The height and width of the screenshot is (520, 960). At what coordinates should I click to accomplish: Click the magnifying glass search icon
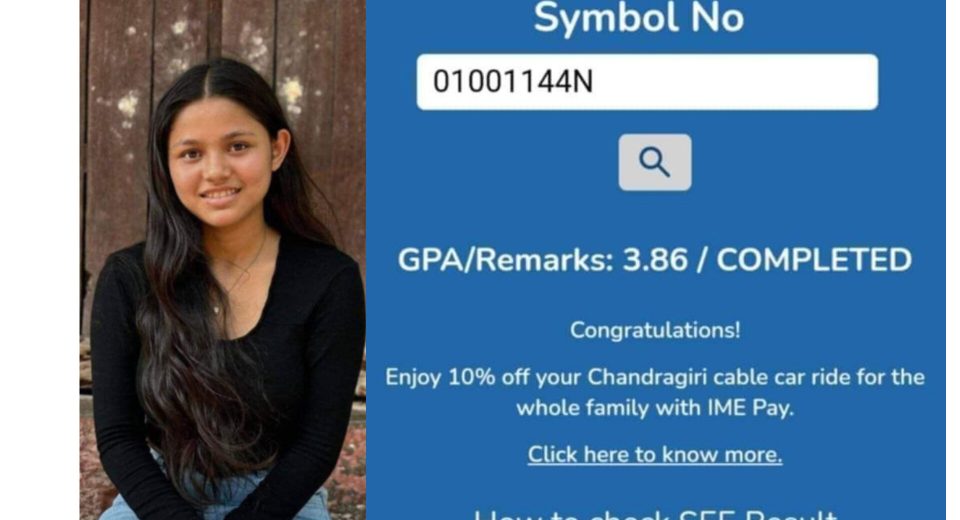point(654,162)
